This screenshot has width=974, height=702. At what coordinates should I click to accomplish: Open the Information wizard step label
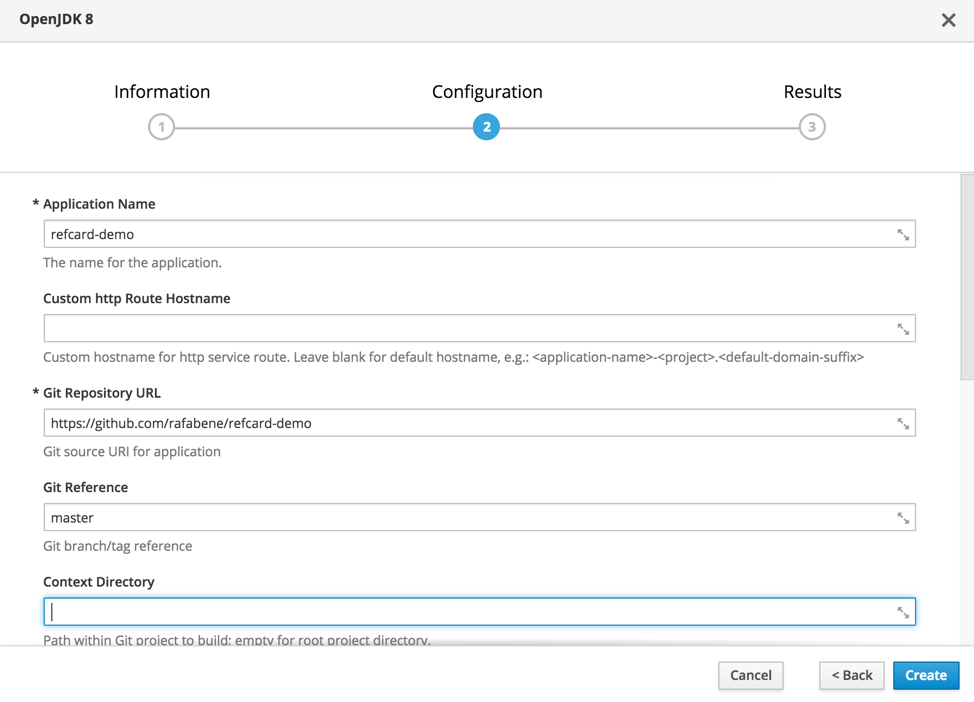[x=162, y=92]
